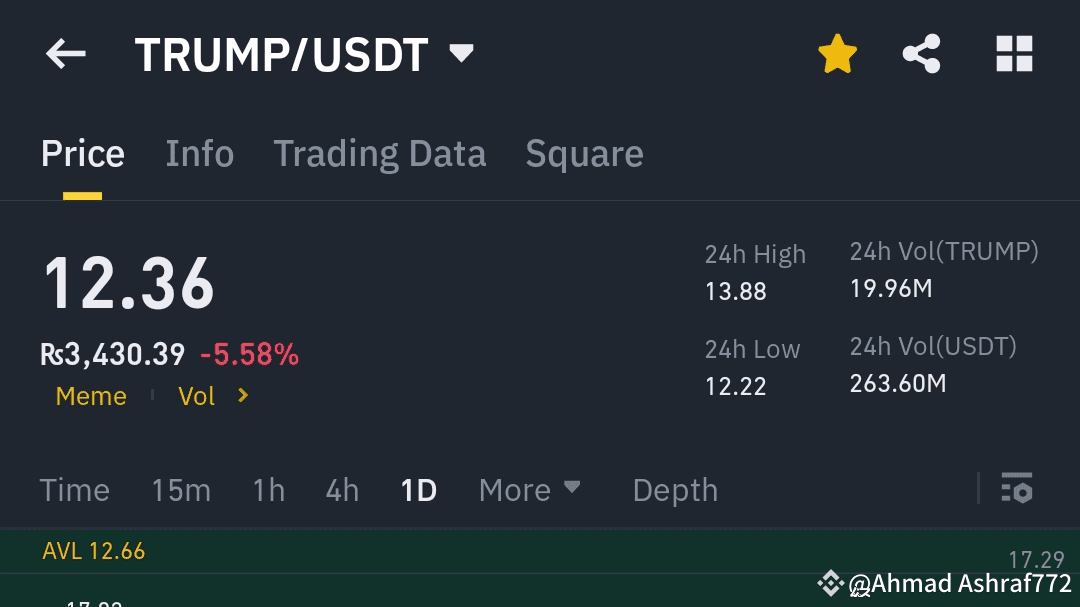
Task: Open the Vol chevron arrow
Action: 242,395
